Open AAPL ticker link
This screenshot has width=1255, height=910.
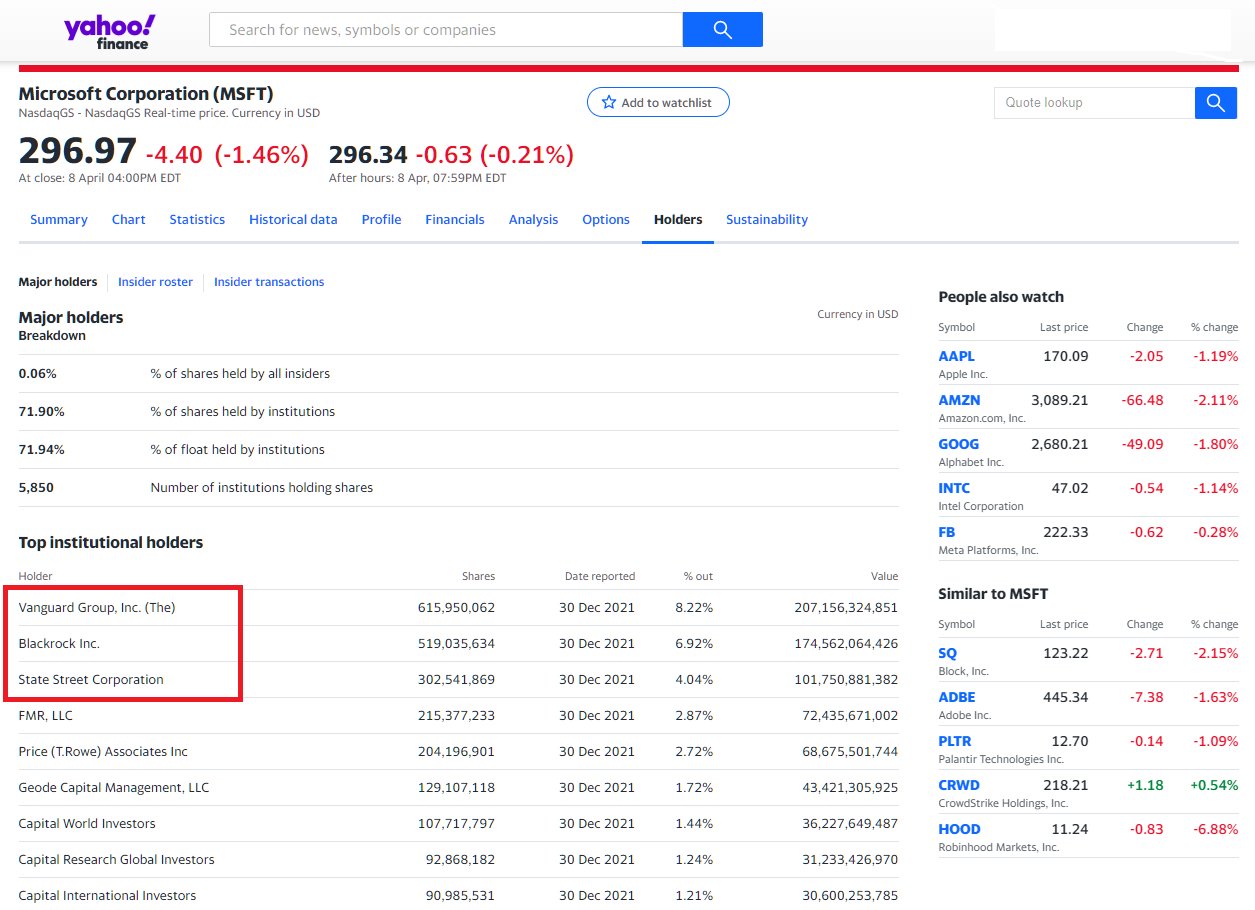956,356
